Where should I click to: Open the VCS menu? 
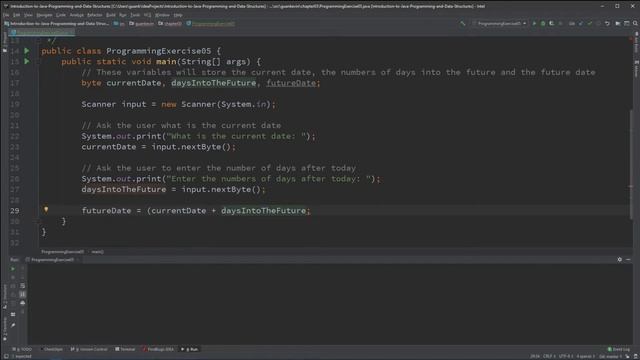pos(147,15)
